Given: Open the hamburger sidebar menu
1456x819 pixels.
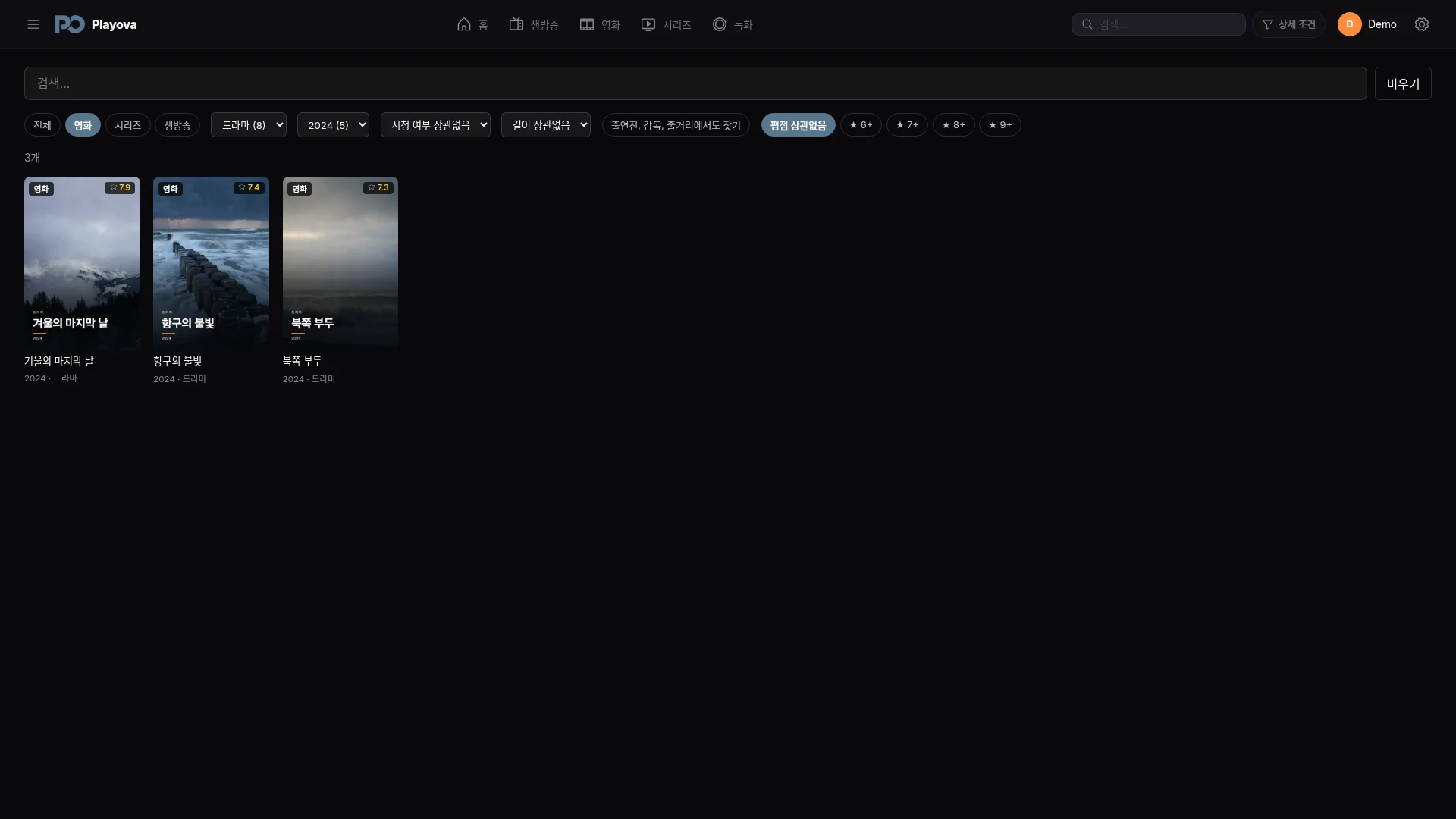Looking at the screenshot, I should [x=33, y=24].
